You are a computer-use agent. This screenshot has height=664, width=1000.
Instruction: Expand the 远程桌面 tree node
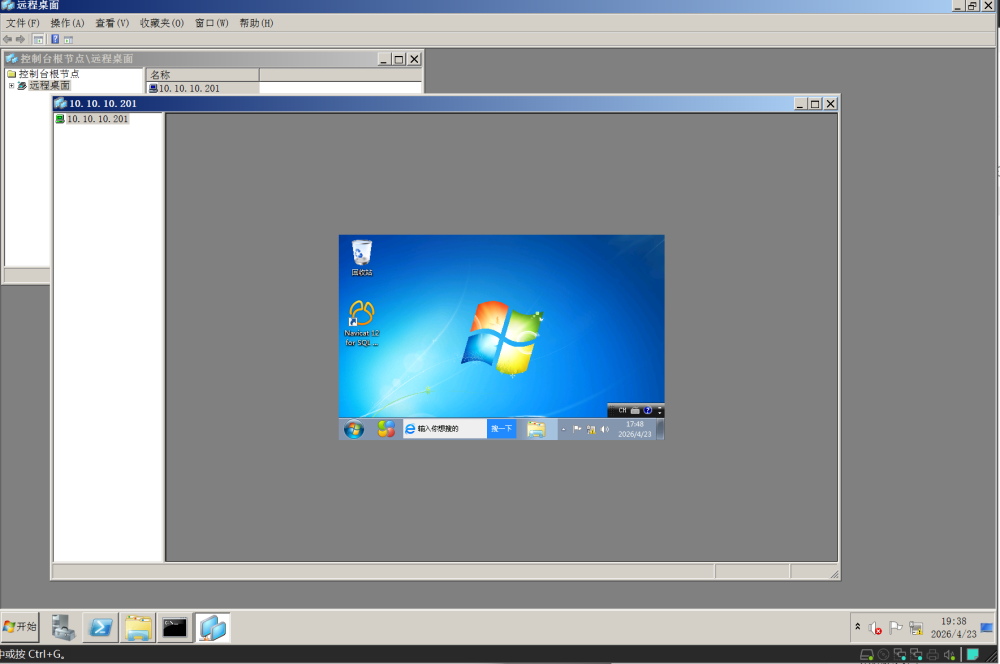pos(11,86)
